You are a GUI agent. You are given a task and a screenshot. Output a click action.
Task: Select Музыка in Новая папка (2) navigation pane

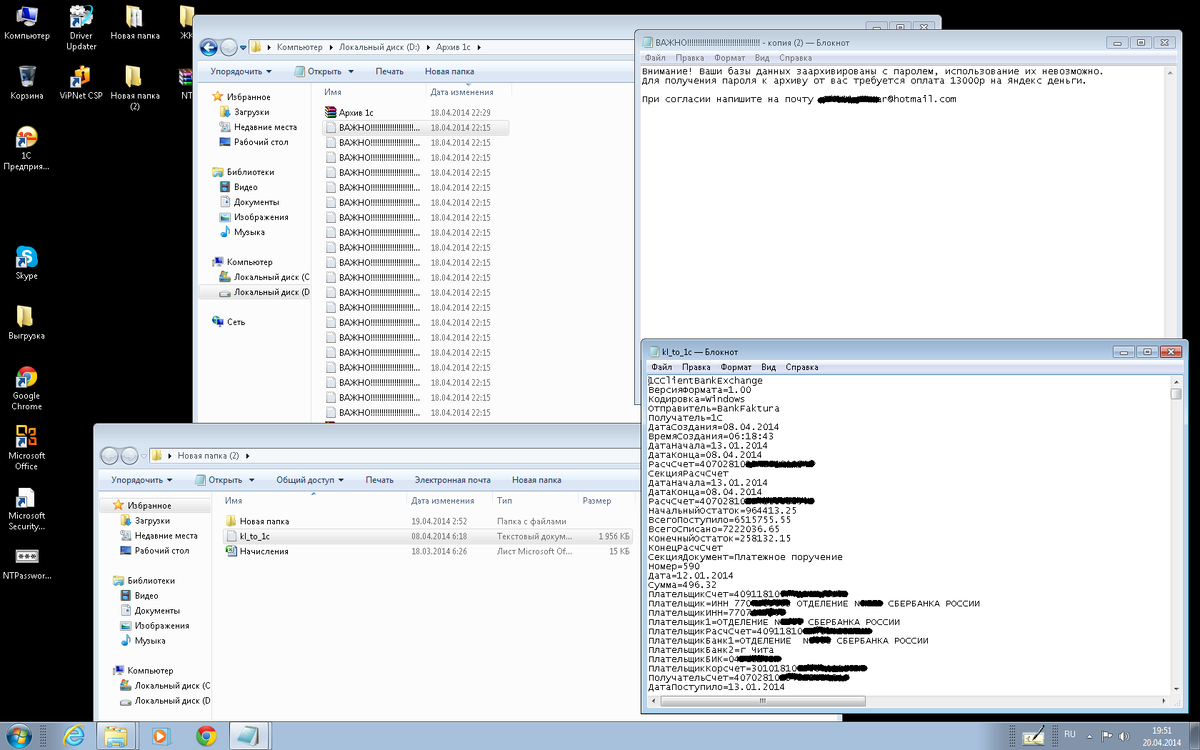(x=150, y=640)
